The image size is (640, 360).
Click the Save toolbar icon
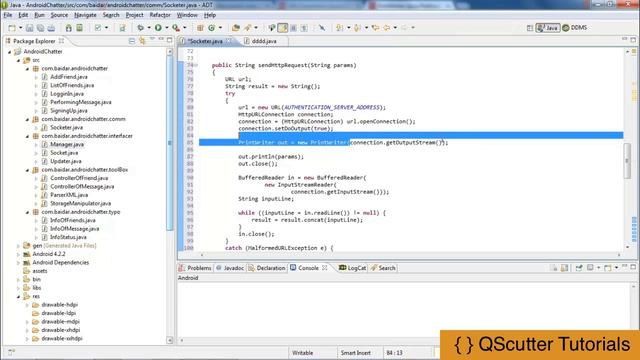29,28
